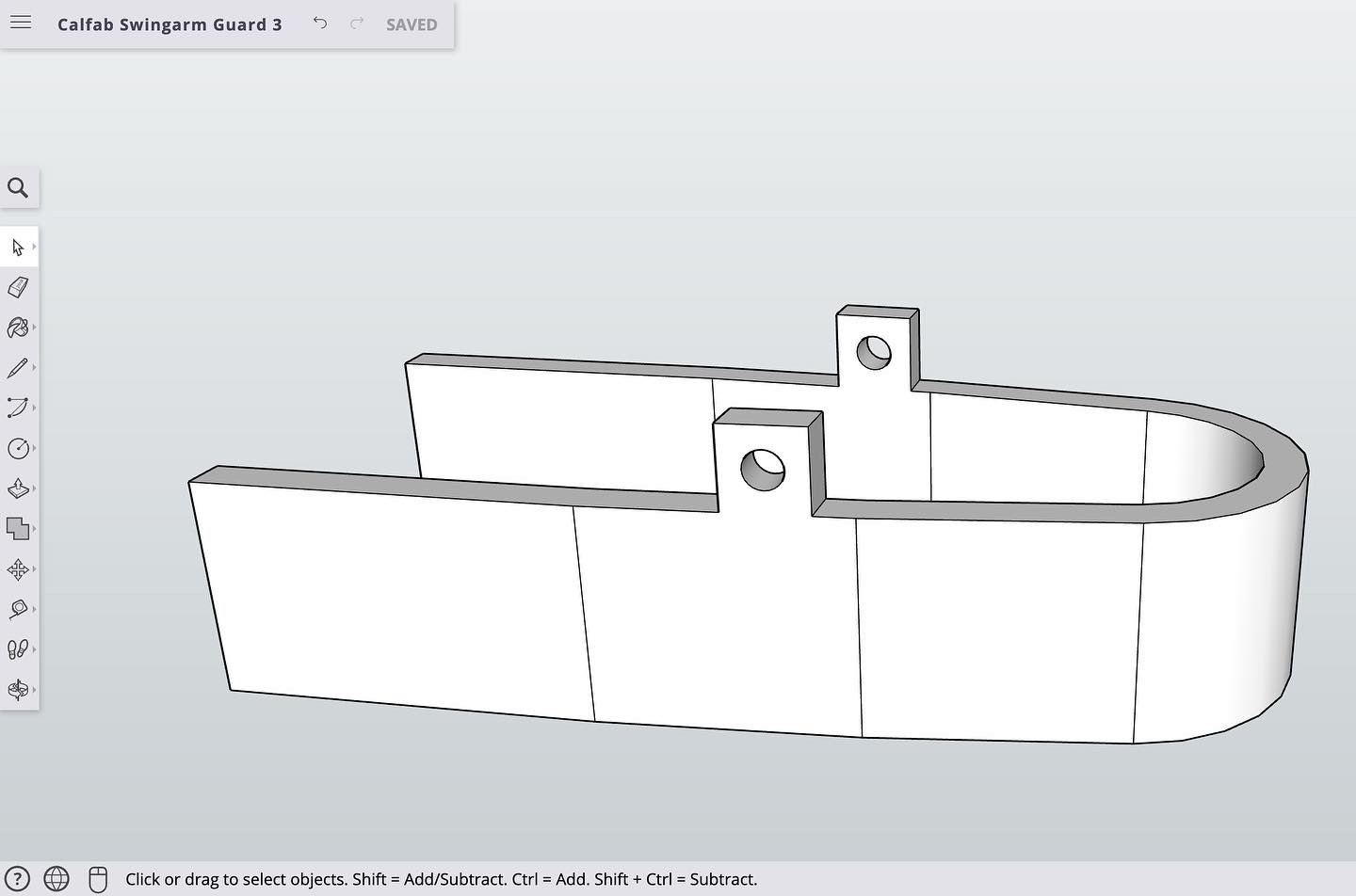Screen dimensions: 1356x896
Task: Expand the Arc tool flyout arrow
Action: (34, 408)
